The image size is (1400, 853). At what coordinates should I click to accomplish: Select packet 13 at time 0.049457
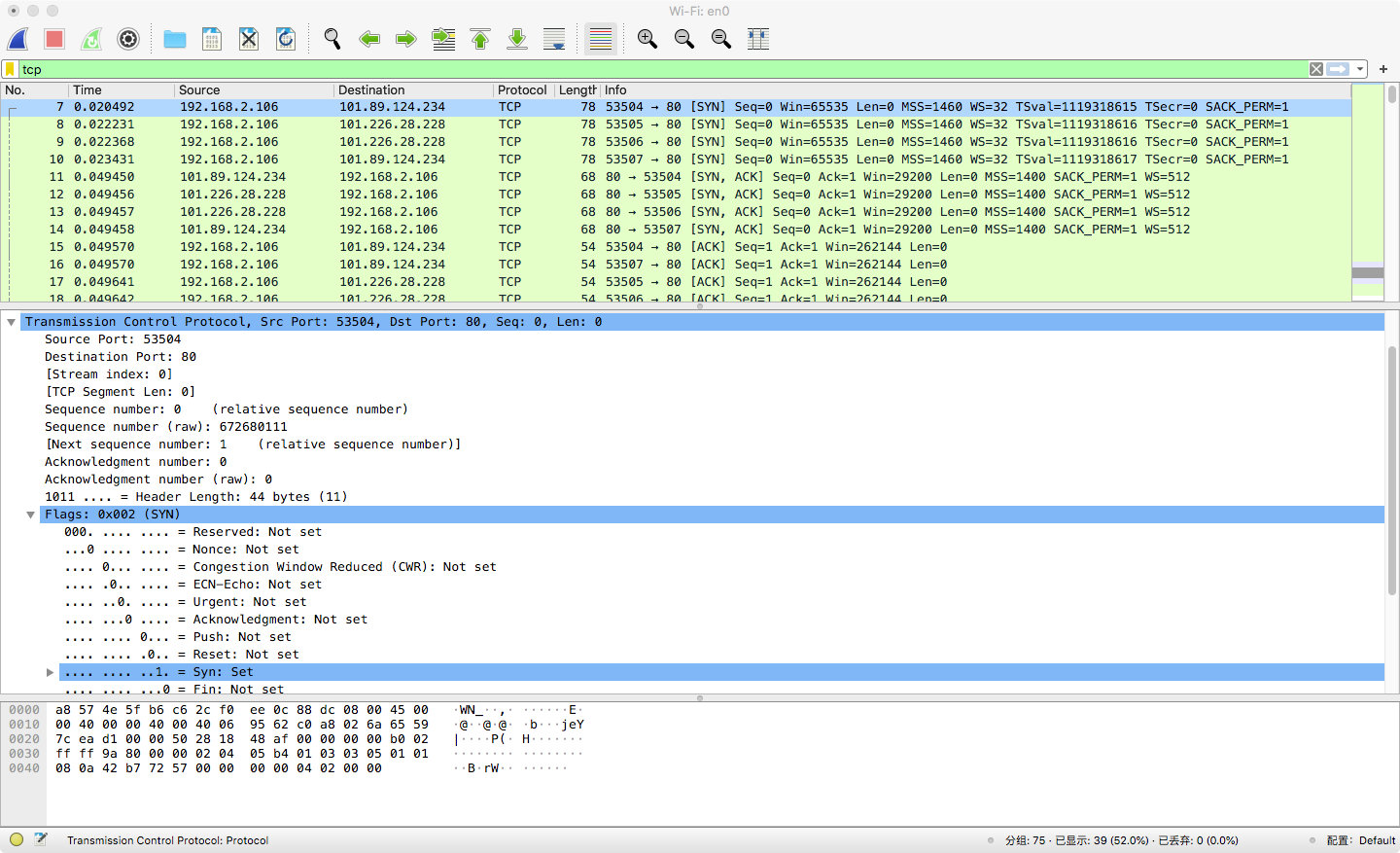[676, 212]
